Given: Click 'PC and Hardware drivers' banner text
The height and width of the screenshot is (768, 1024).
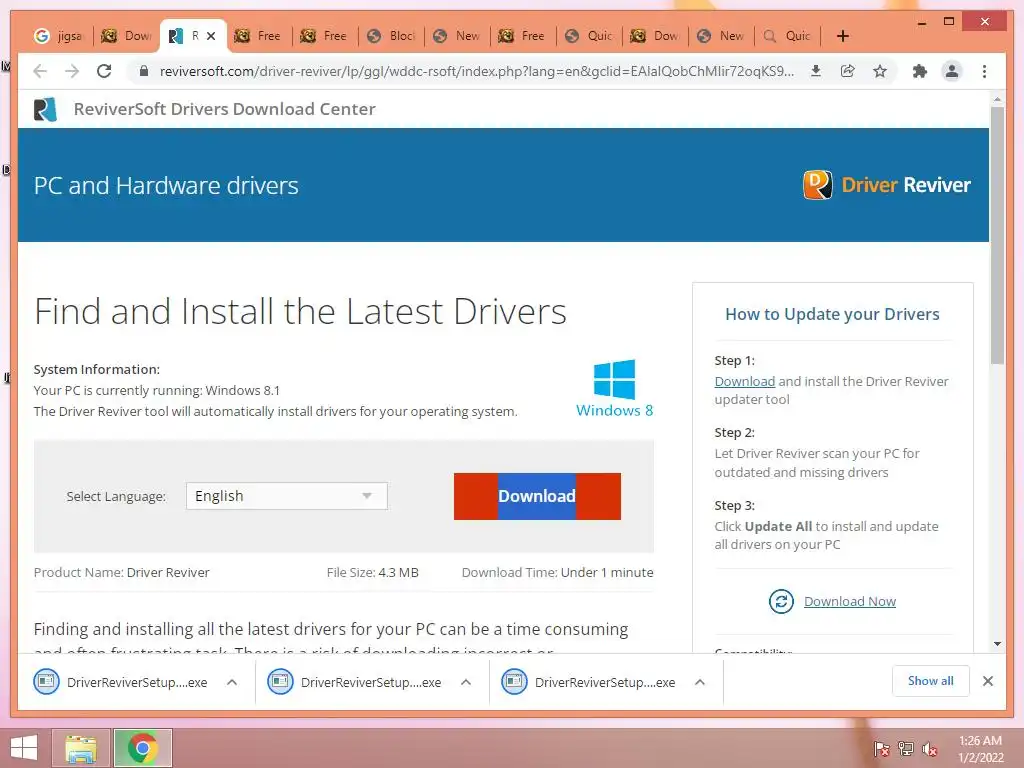Looking at the screenshot, I should (x=166, y=185).
